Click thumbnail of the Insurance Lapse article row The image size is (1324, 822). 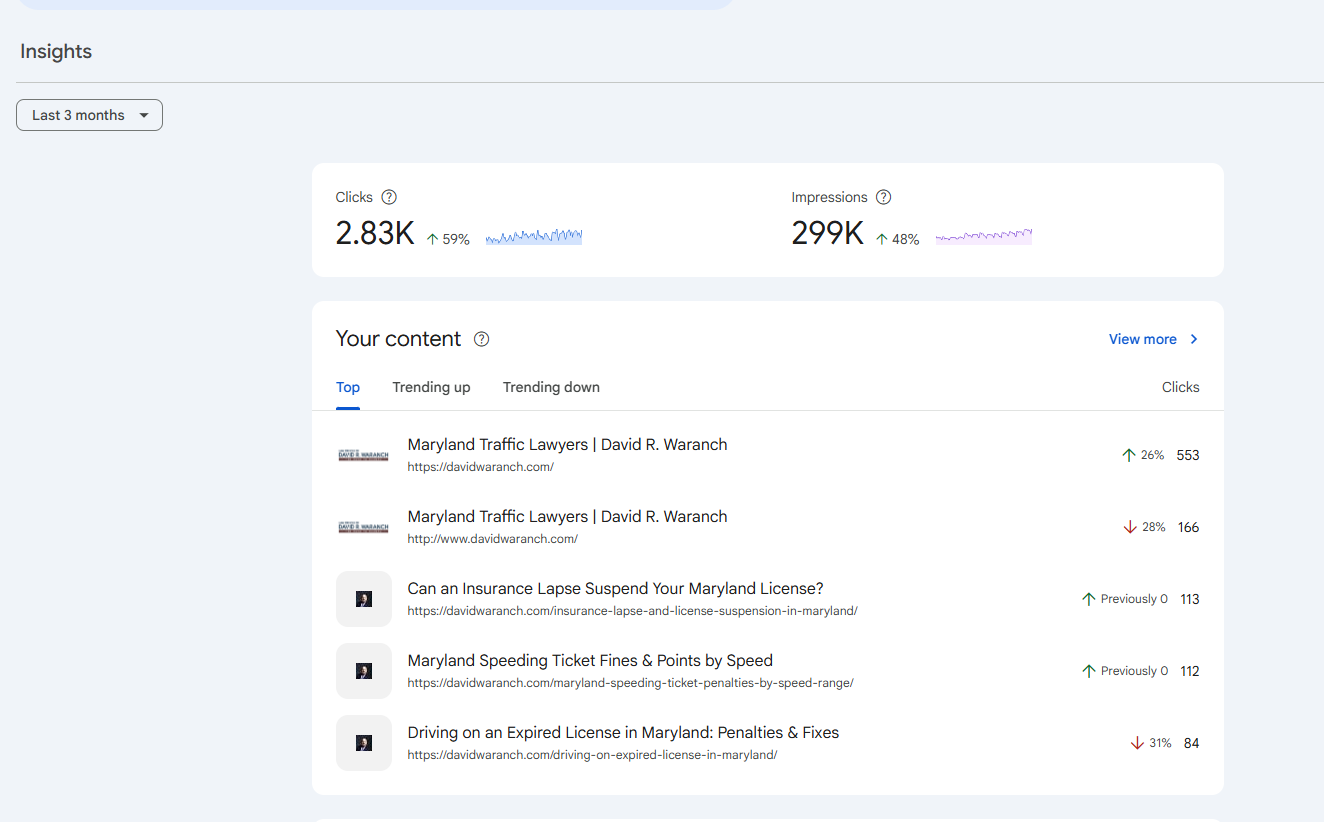point(364,599)
